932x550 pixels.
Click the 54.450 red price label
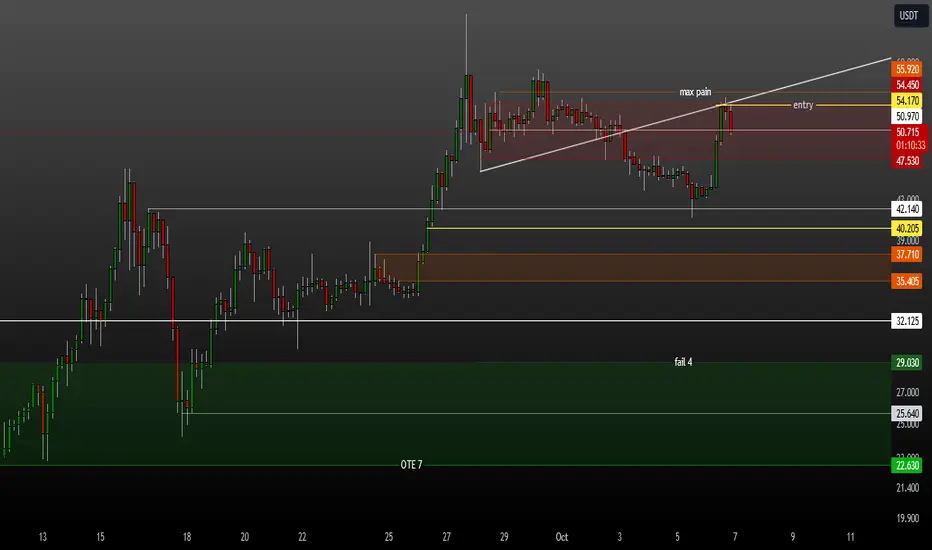coord(907,85)
